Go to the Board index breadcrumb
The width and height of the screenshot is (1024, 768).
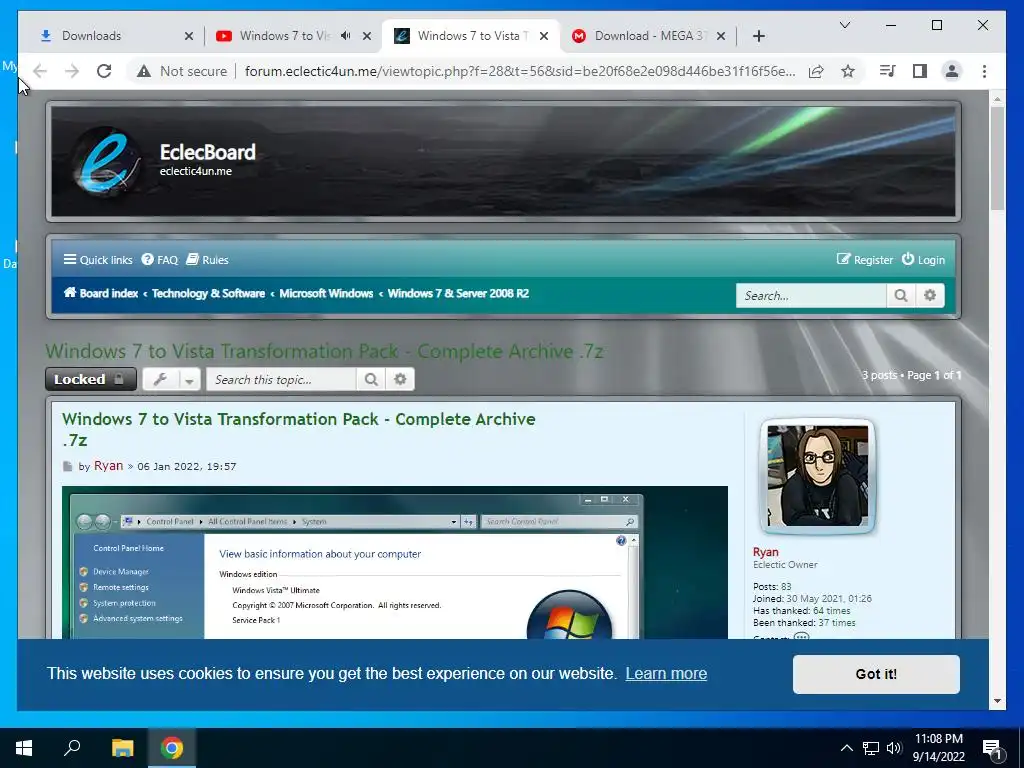pyautogui.click(x=101, y=293)
